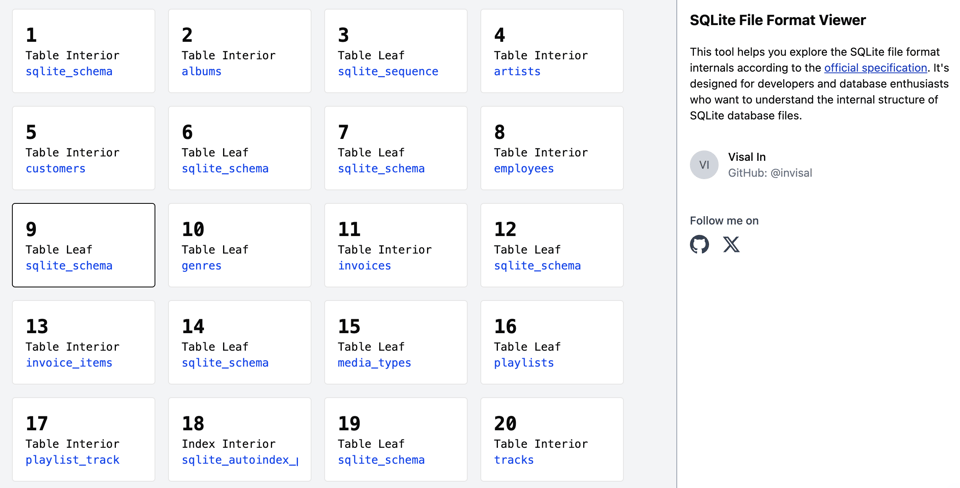This screenshot has width=960, height=488.
Task: Select page 15 media_types card
Action: (x=395, y=342)
